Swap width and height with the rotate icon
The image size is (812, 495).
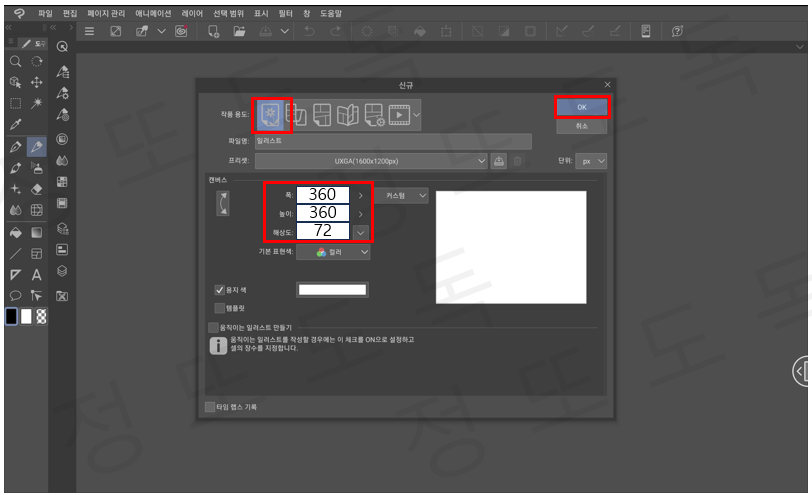click(x=223, y=203)
